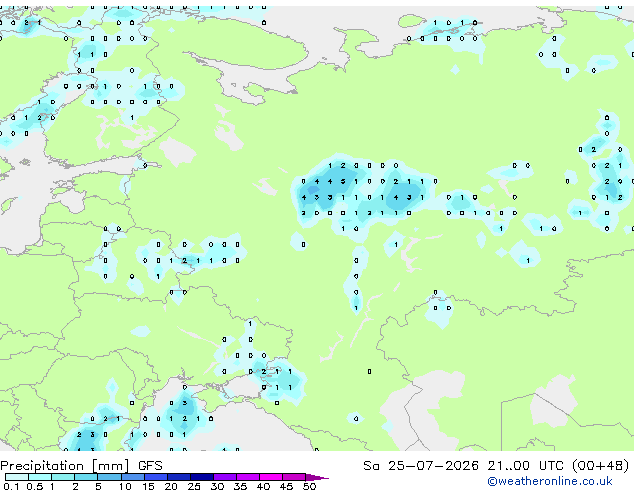Select the 10–15 mm legend swatch

(133, 477)
